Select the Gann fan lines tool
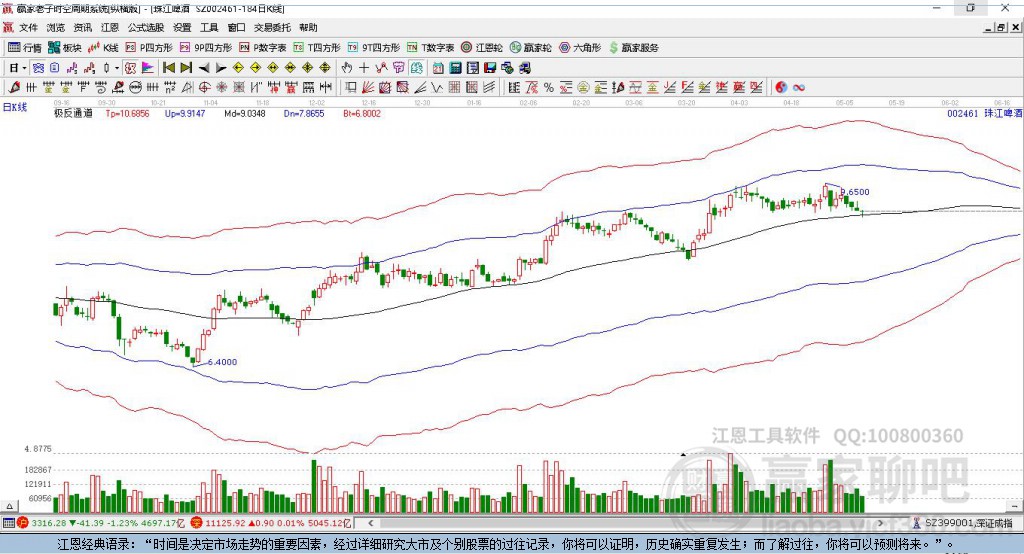Image resolution: width=1024 pixels, height=554 pixels. coord(368,87)
